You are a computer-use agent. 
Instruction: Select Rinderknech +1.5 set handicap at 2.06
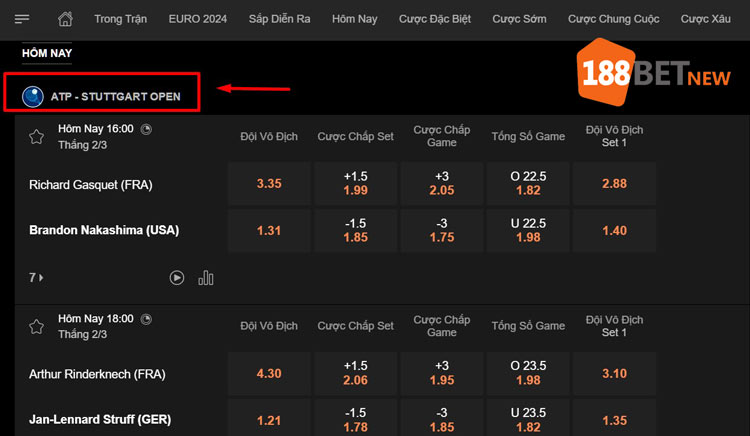point(355,373)
